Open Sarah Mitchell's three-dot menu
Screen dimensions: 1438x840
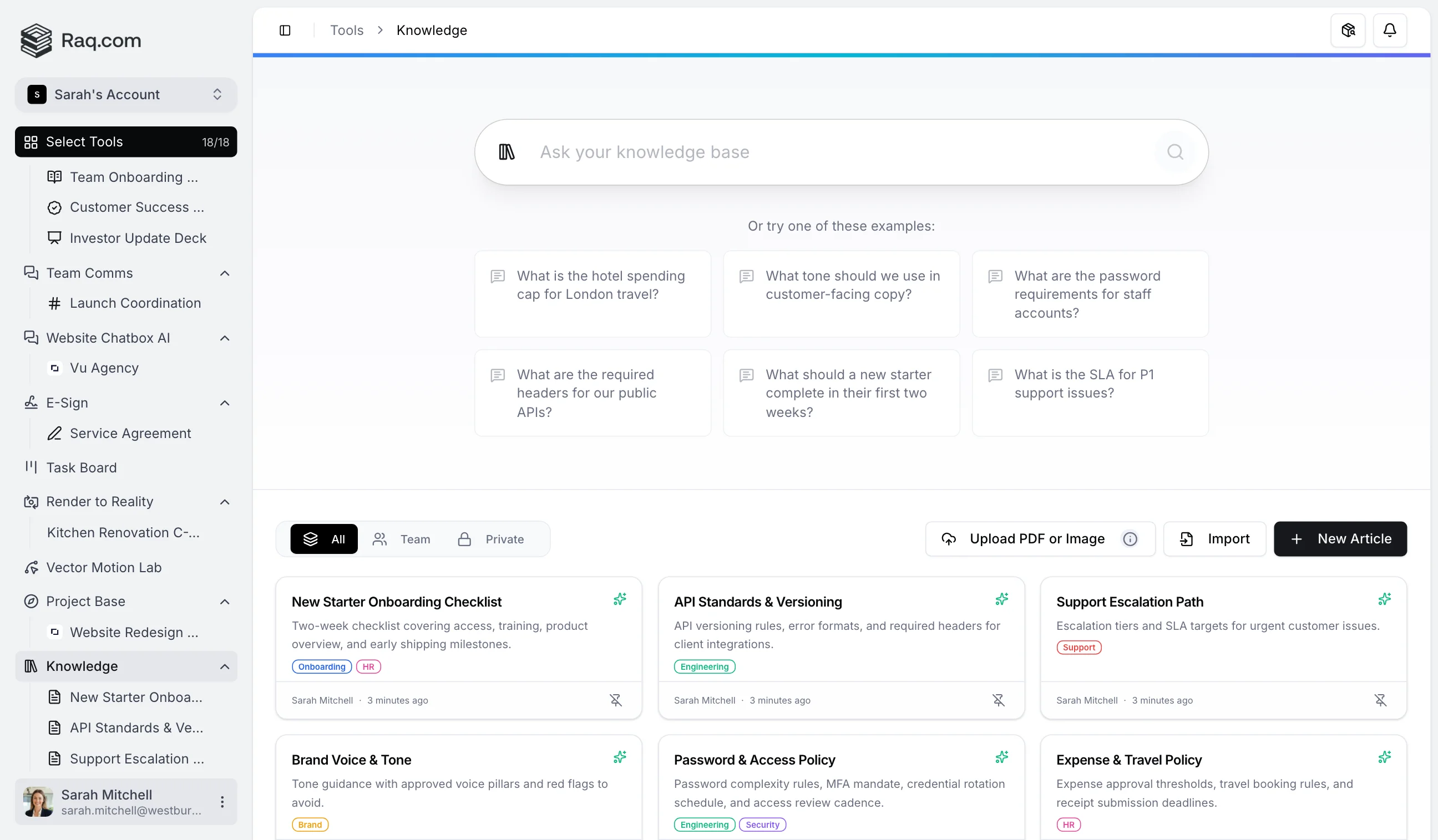222,802
